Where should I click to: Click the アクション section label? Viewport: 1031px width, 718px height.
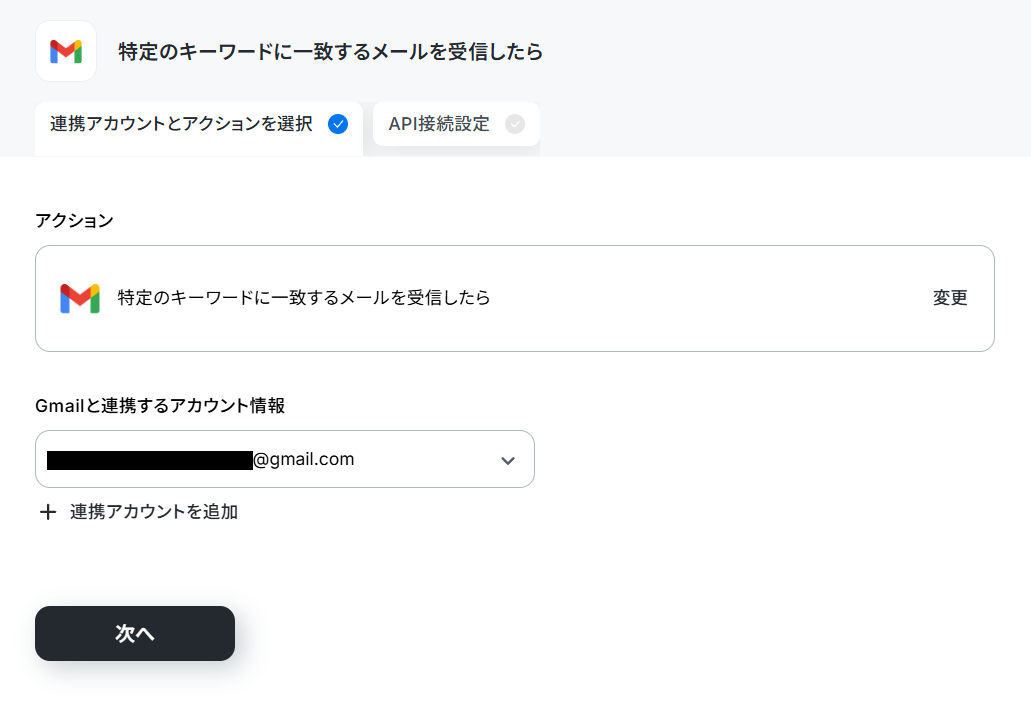point(74,220)
